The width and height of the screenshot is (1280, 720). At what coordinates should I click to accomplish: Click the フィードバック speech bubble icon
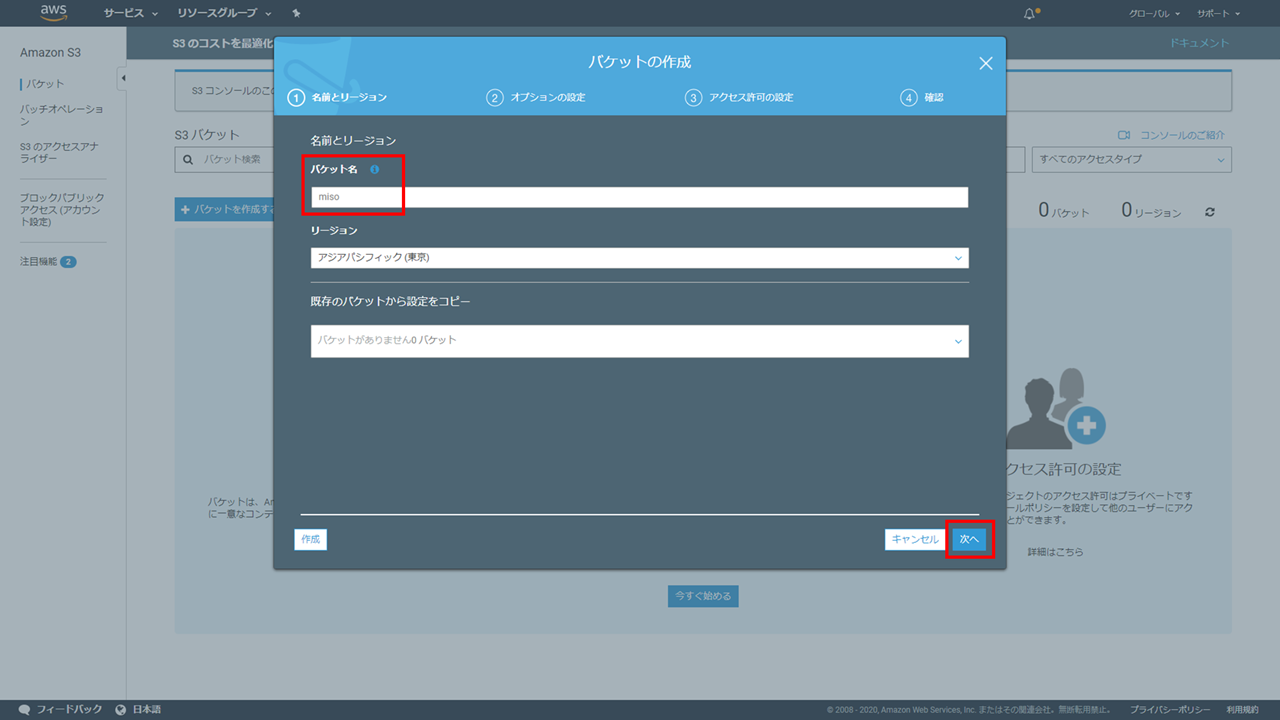tap(25, 709)
